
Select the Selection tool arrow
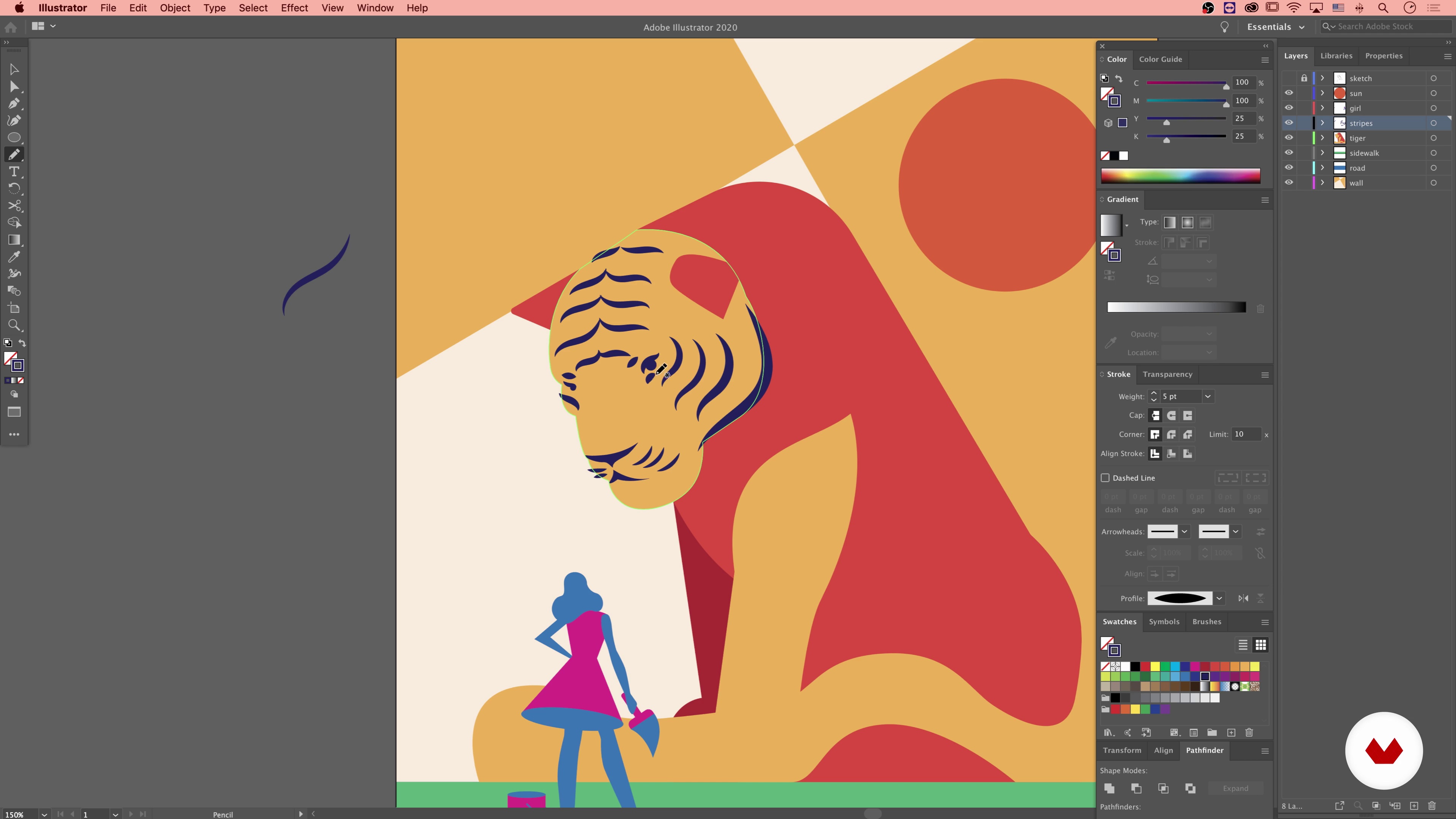(14, 69)
